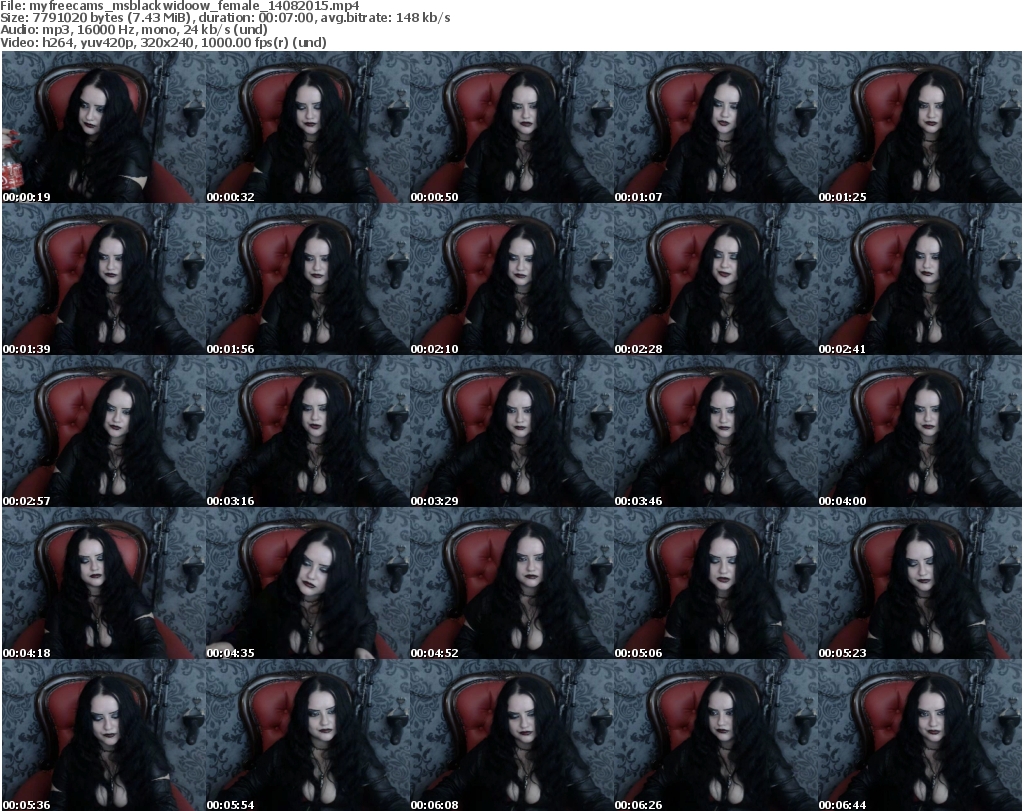Select the thumbnail stamped 00:01:39
1024x811 pixels.
tap(104, 279)
